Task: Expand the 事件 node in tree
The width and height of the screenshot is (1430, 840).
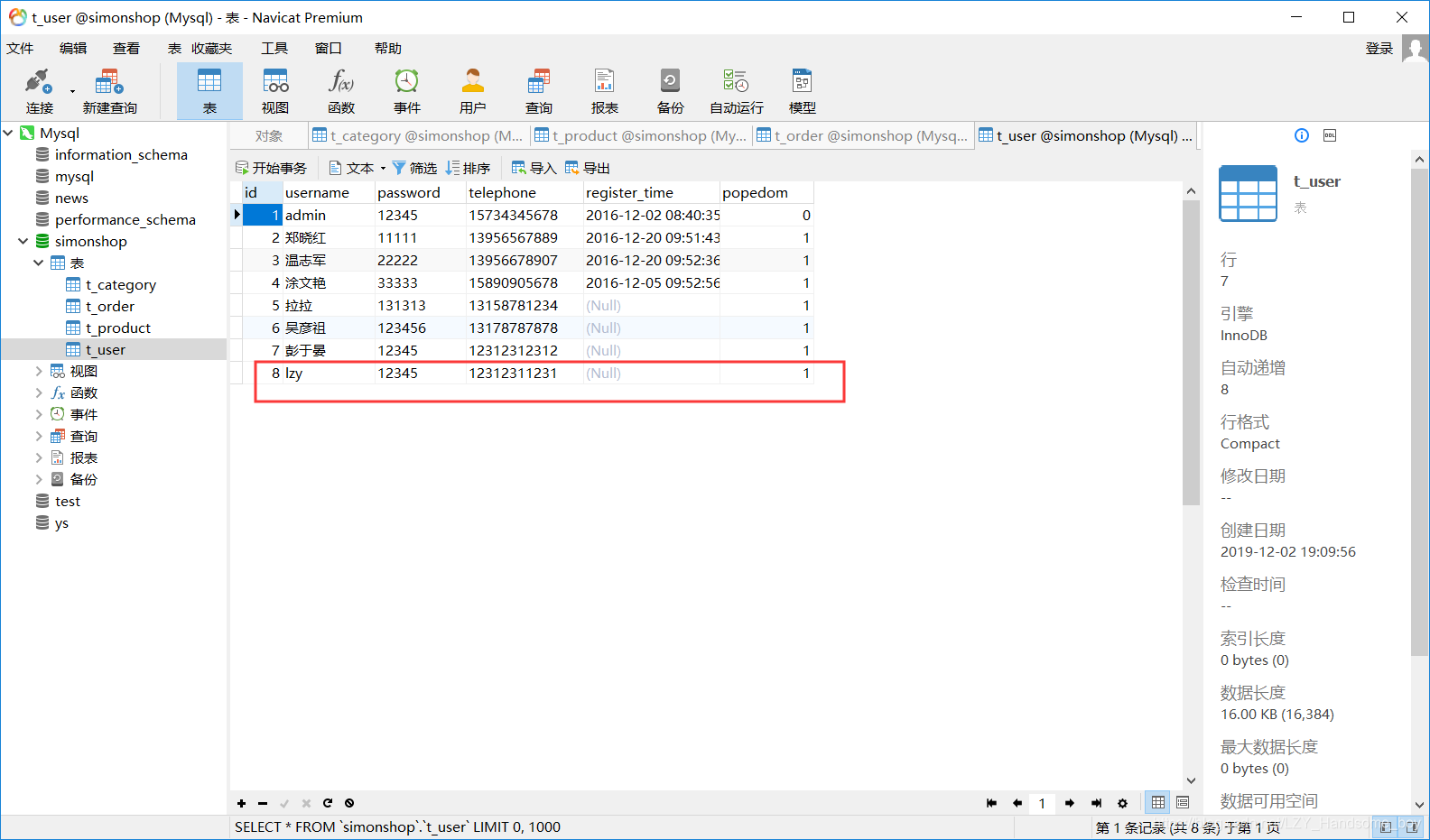Action: coord(39,414)
